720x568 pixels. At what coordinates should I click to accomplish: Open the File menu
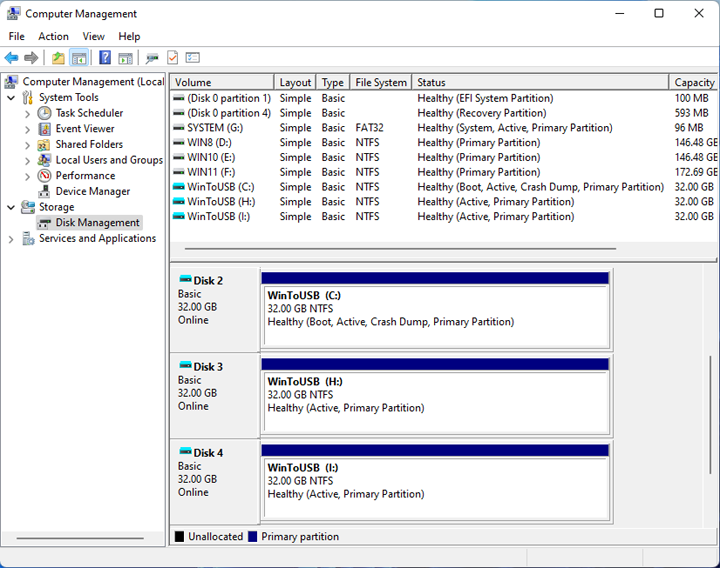(x=17, y=36)
